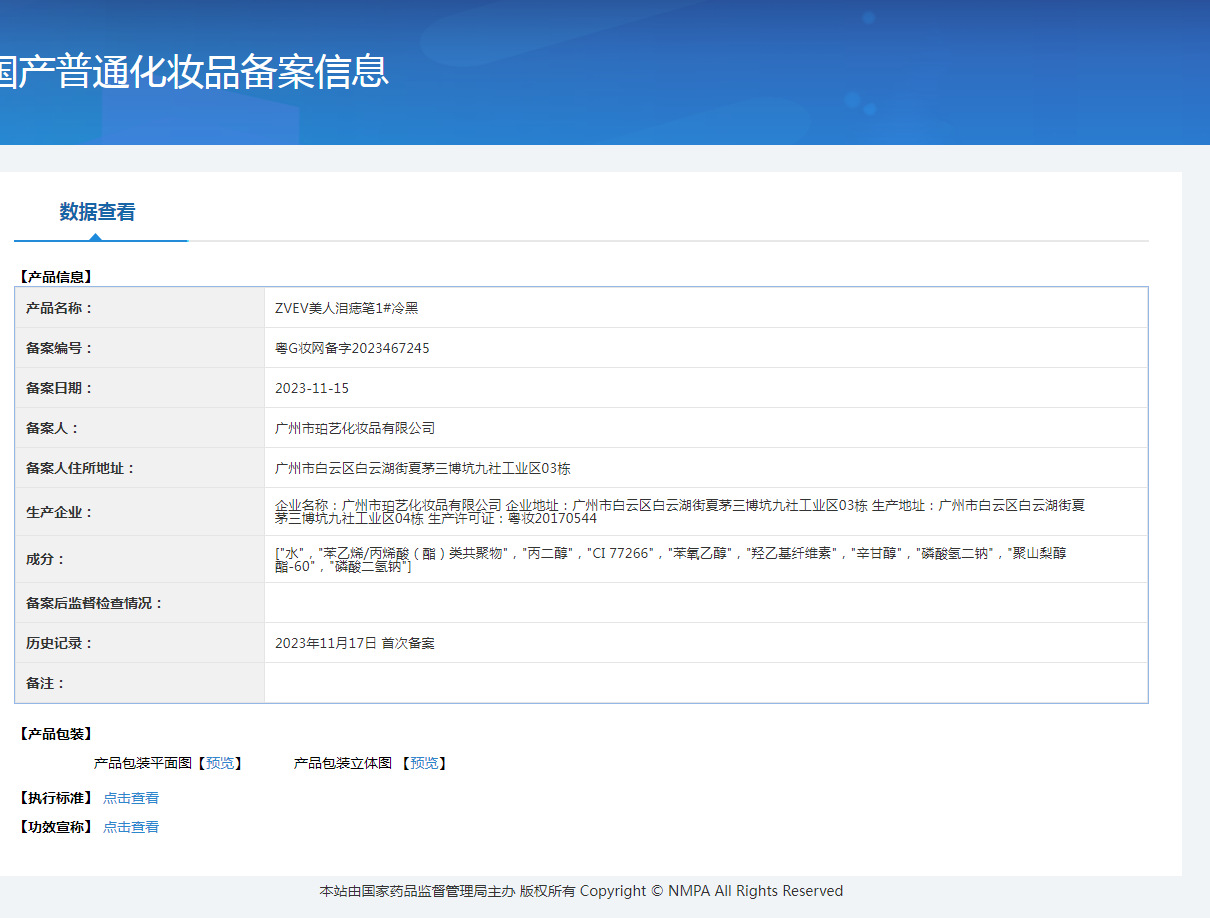Screen dimensions: 1210x918
Task: Click the 备案后监督检查情况 row label
Action: [x=94, y=603]
